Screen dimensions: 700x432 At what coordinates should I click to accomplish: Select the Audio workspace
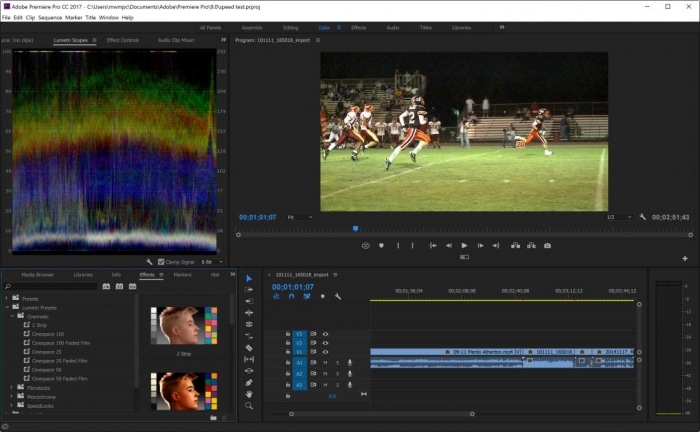(x=392, y=28)
